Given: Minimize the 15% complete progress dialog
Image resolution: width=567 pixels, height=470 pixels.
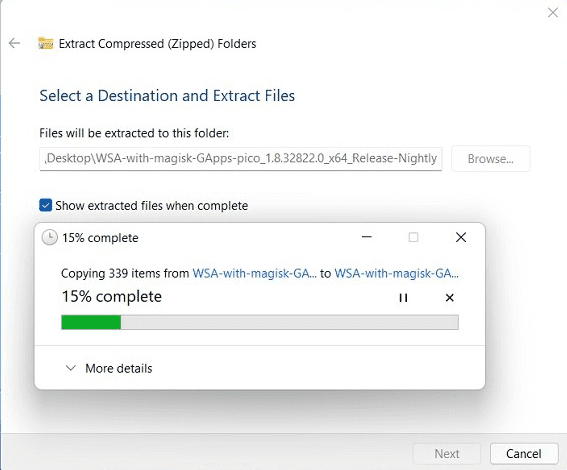Looking at the screenshot, I should pyautogui.click(x=367, y=237).
